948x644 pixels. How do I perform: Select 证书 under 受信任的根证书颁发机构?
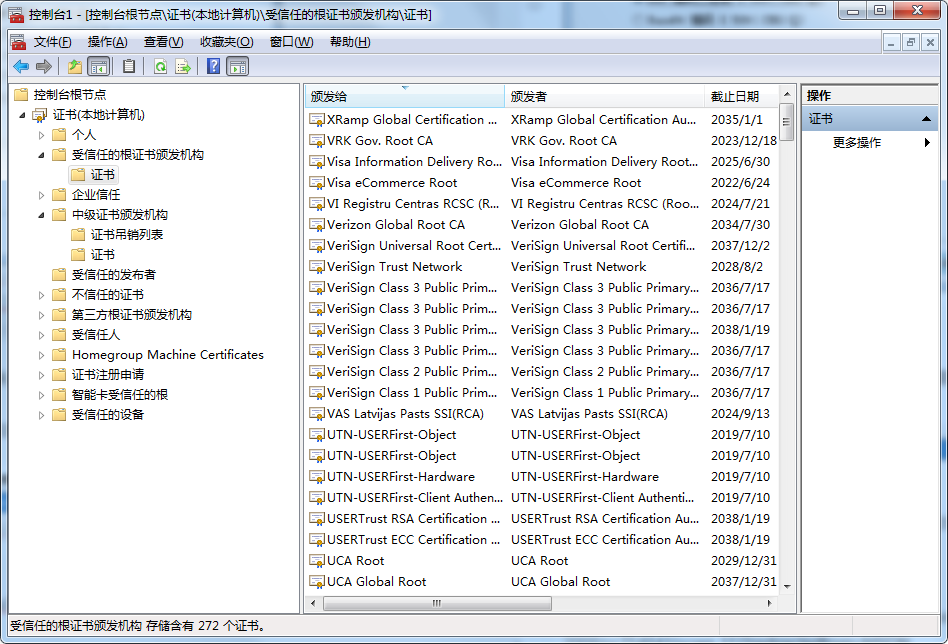[x=102, y=175]
